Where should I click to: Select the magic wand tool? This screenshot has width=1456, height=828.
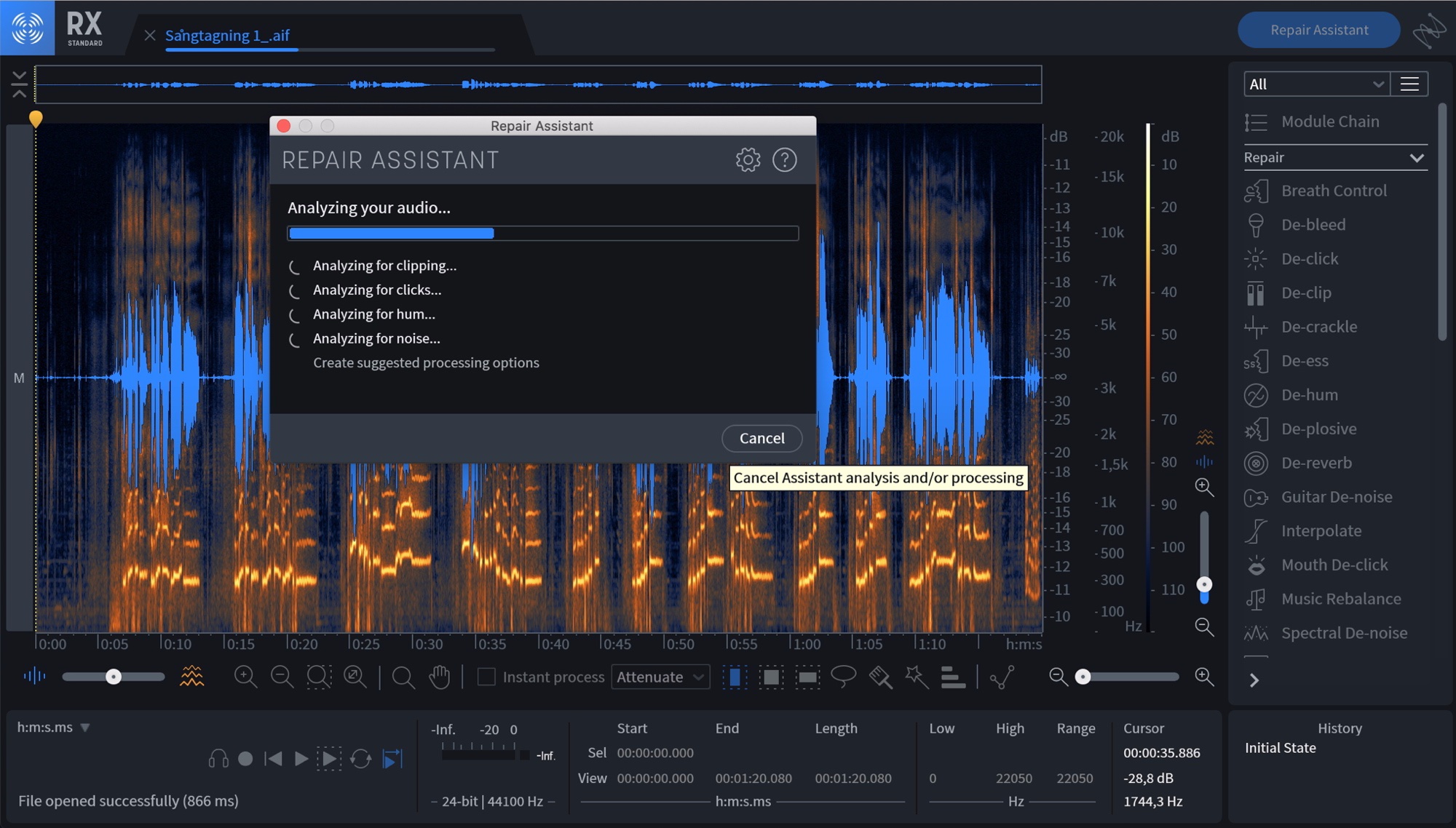tap(916, 677)
